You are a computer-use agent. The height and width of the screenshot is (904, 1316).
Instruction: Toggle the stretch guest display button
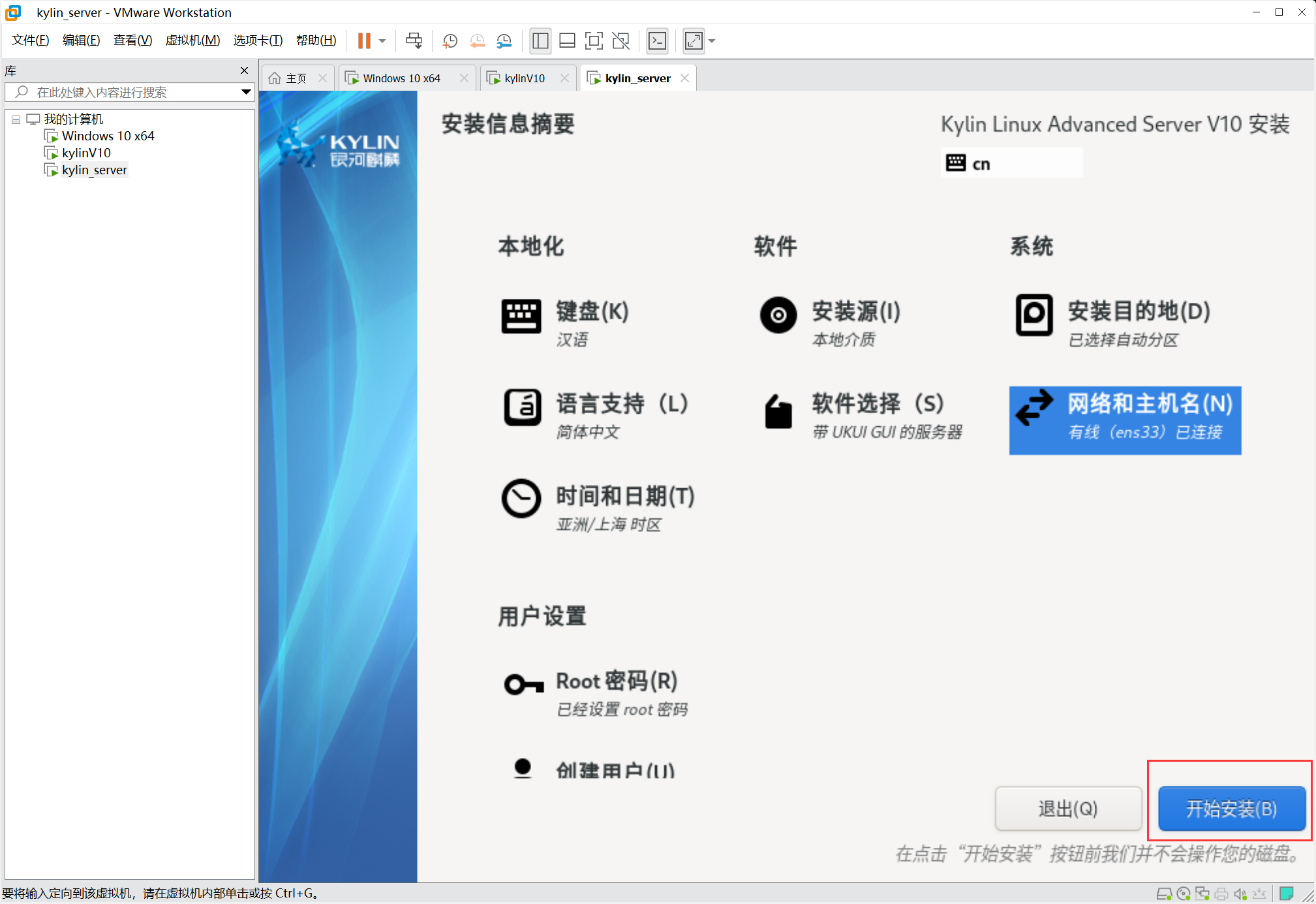pos(694,41)
